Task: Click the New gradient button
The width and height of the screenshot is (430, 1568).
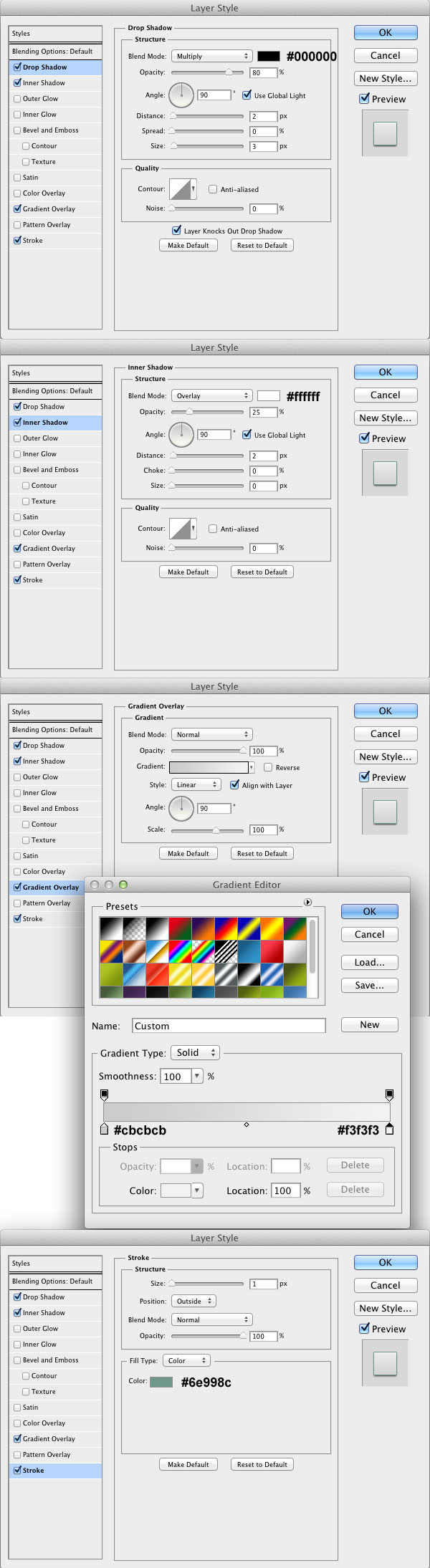Action: pyautogui.click(x=369, y=1024)
